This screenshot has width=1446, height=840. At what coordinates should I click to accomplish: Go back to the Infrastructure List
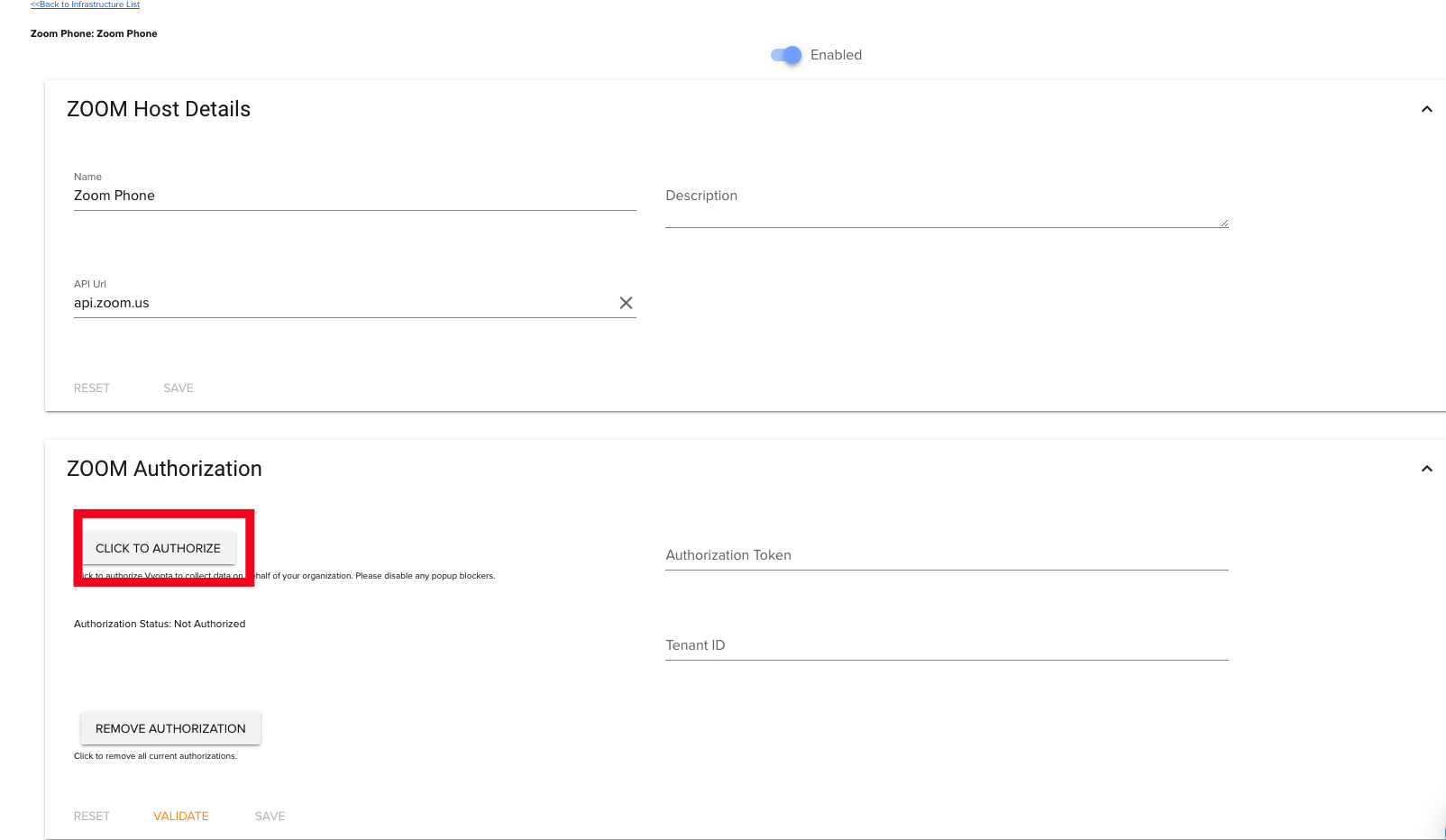pyautogui.click(x=85, y=5)
